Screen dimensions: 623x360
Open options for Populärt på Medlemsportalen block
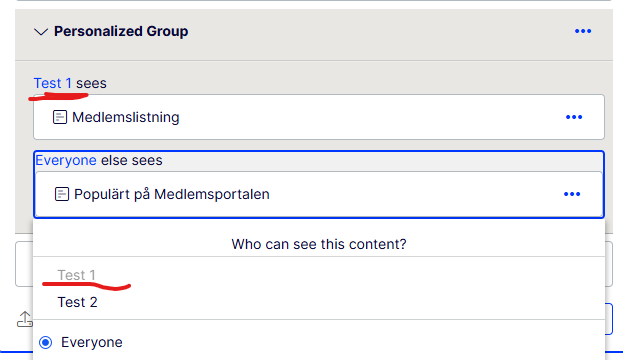pos(572,194)
